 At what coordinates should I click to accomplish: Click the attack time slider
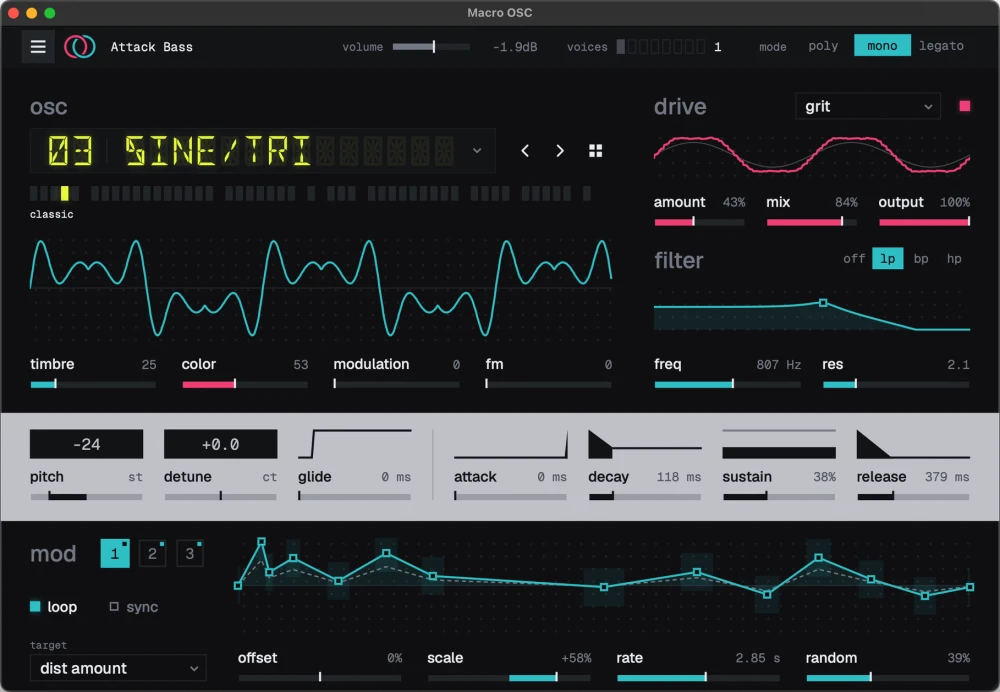click(x=510, y=496)
